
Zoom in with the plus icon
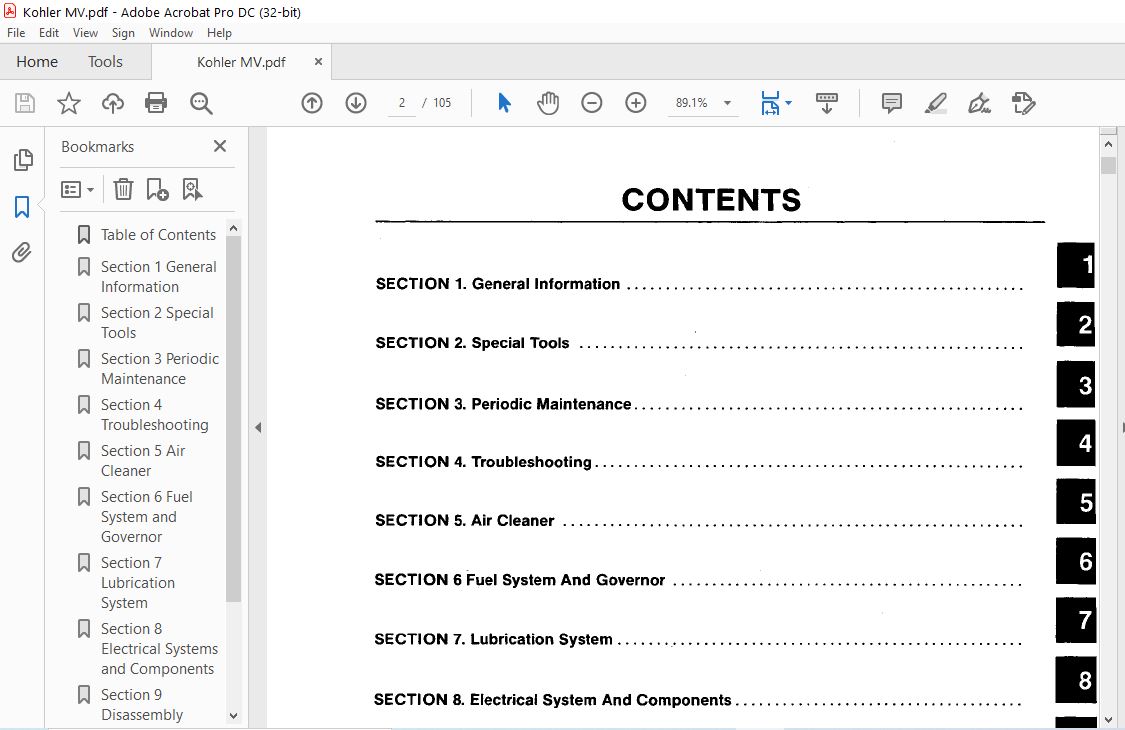(636, 103)
